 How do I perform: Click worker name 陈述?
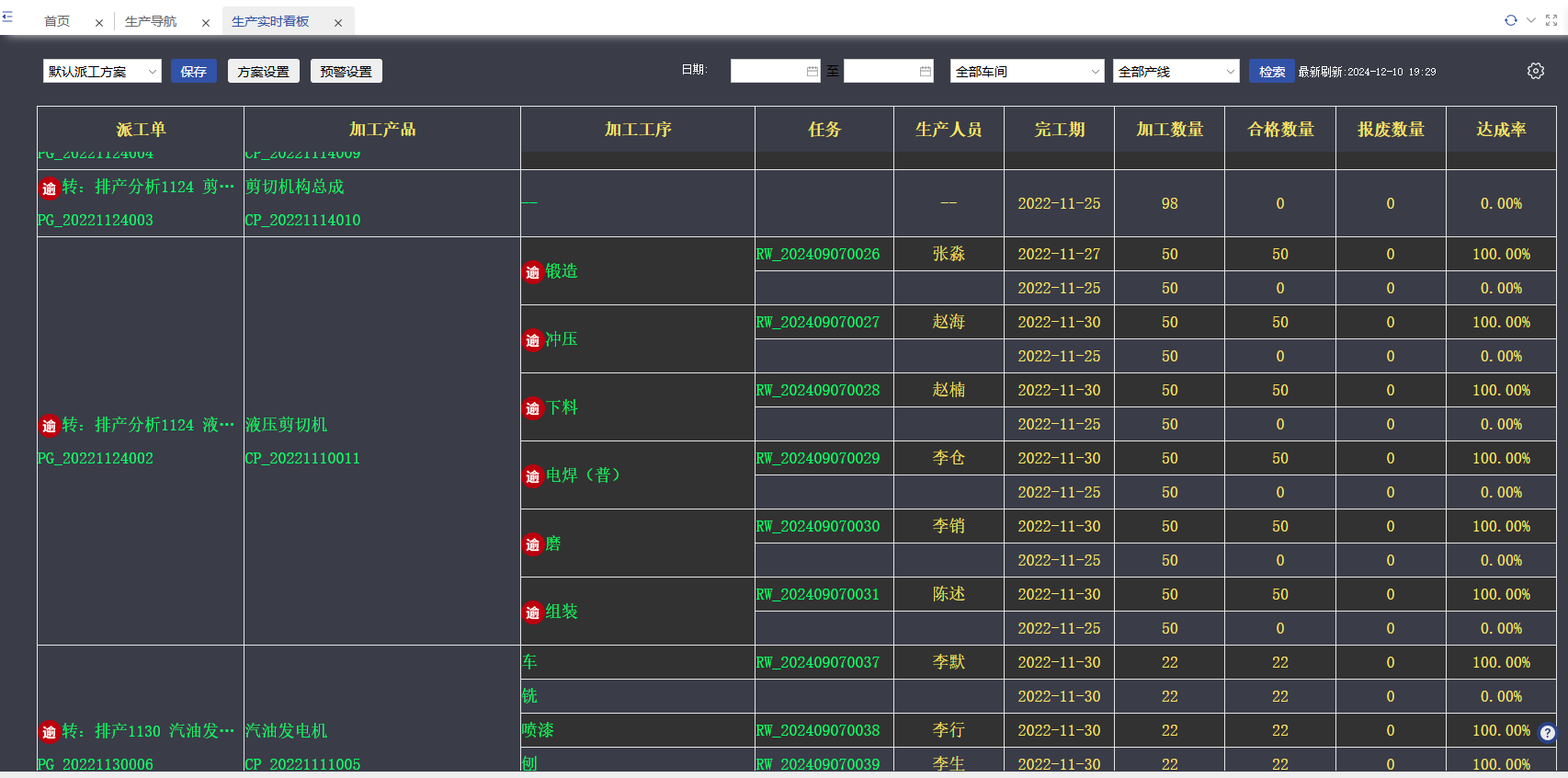click(x=949, y=594)
